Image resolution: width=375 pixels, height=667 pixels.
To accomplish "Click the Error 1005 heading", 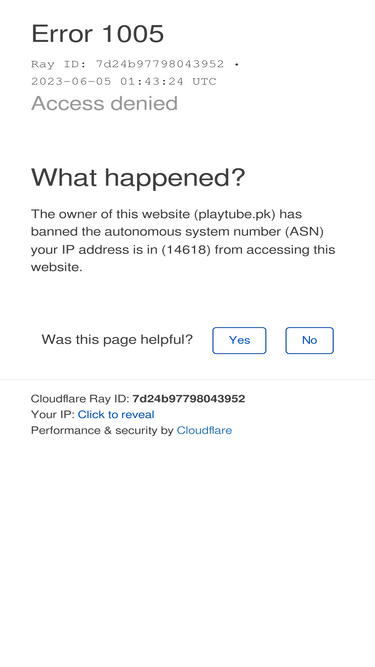I will coord(97,33).
